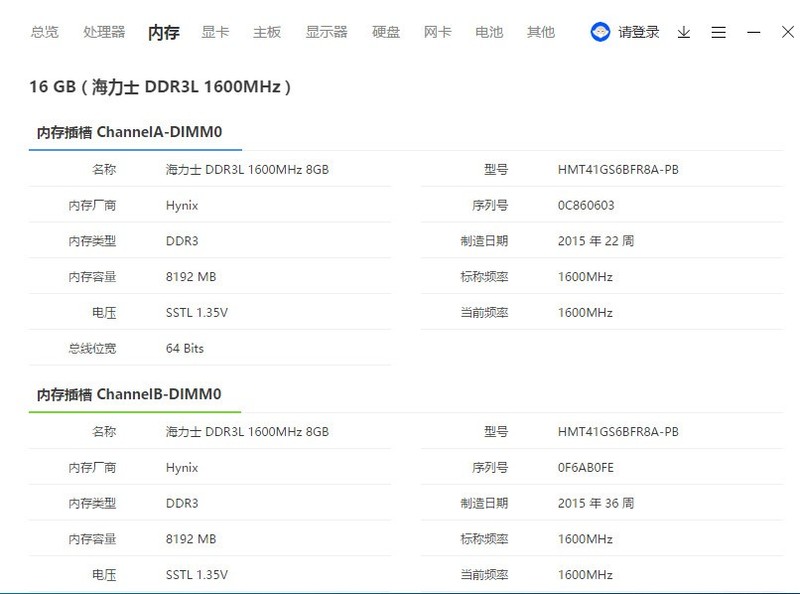Switch to the 显卡 tab
800x594 pixels.
coord(215,31)
